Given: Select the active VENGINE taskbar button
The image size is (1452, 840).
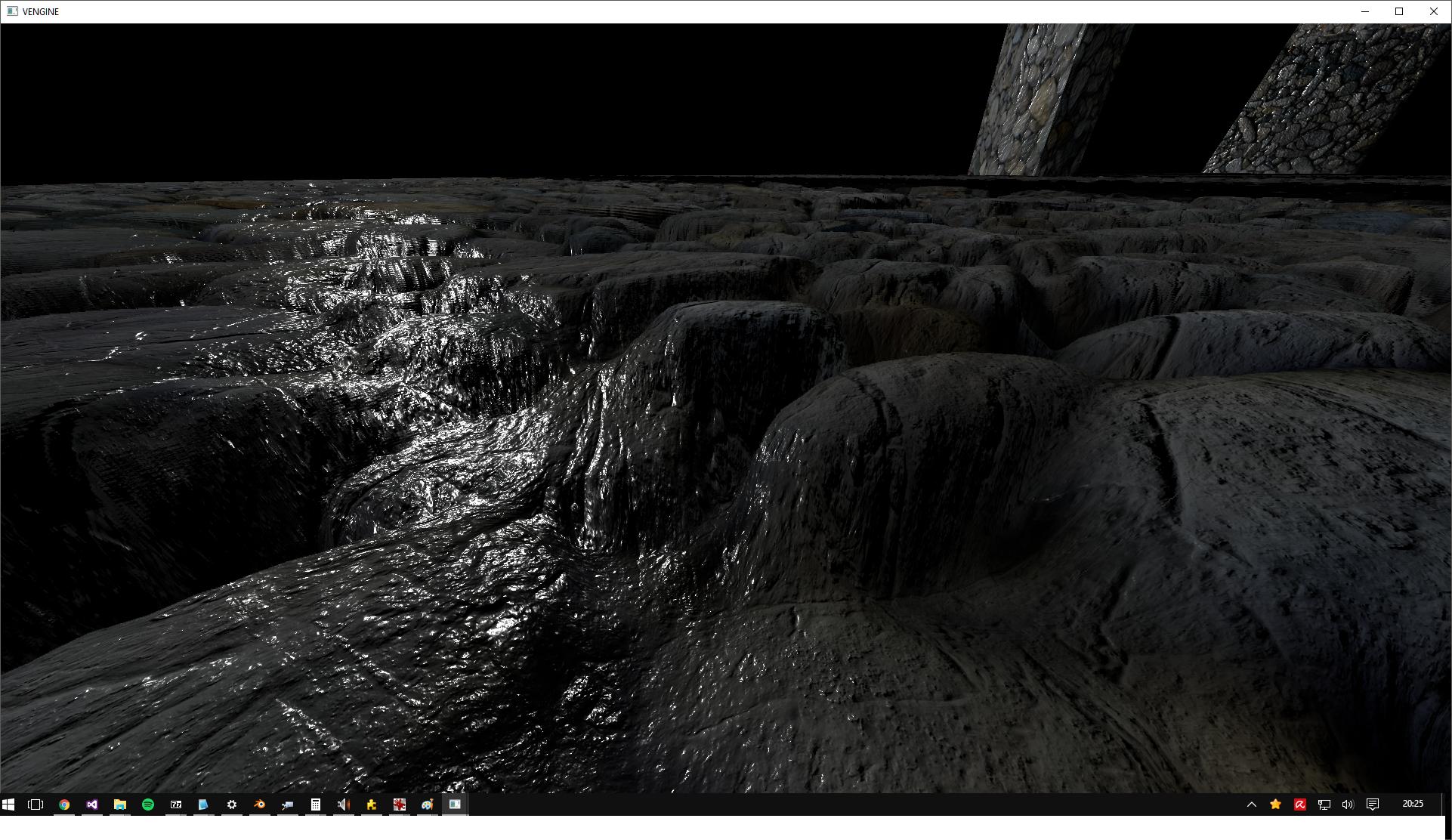Looking at the screenshot, I should [456, 804].
